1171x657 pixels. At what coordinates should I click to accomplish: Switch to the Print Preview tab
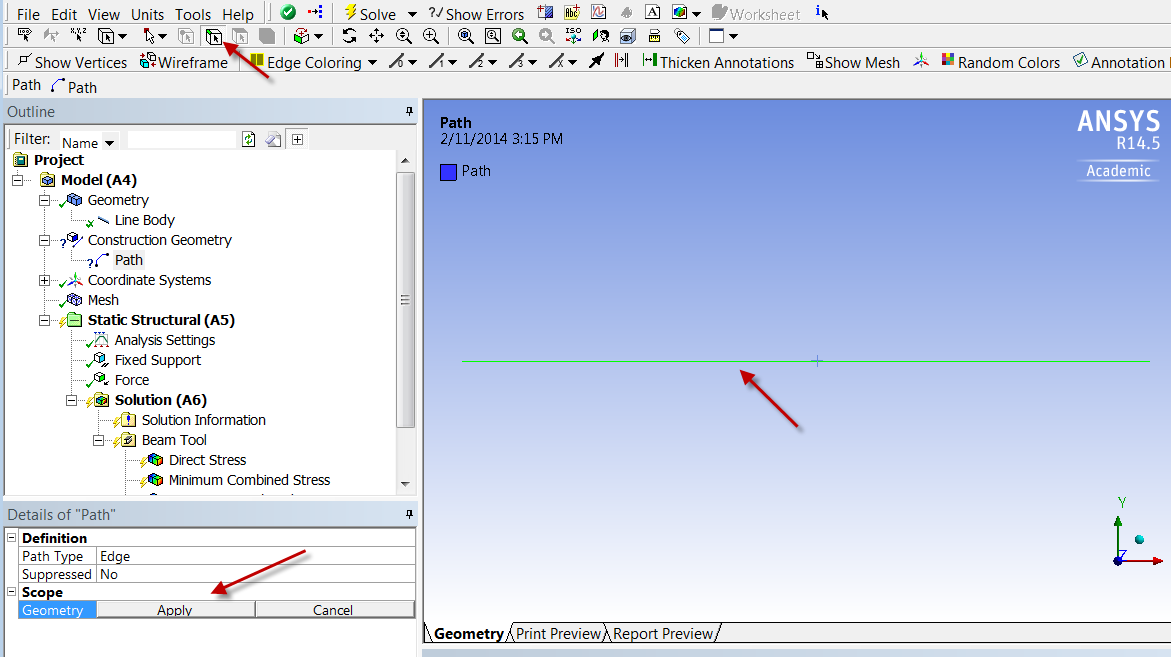[558, 633]
